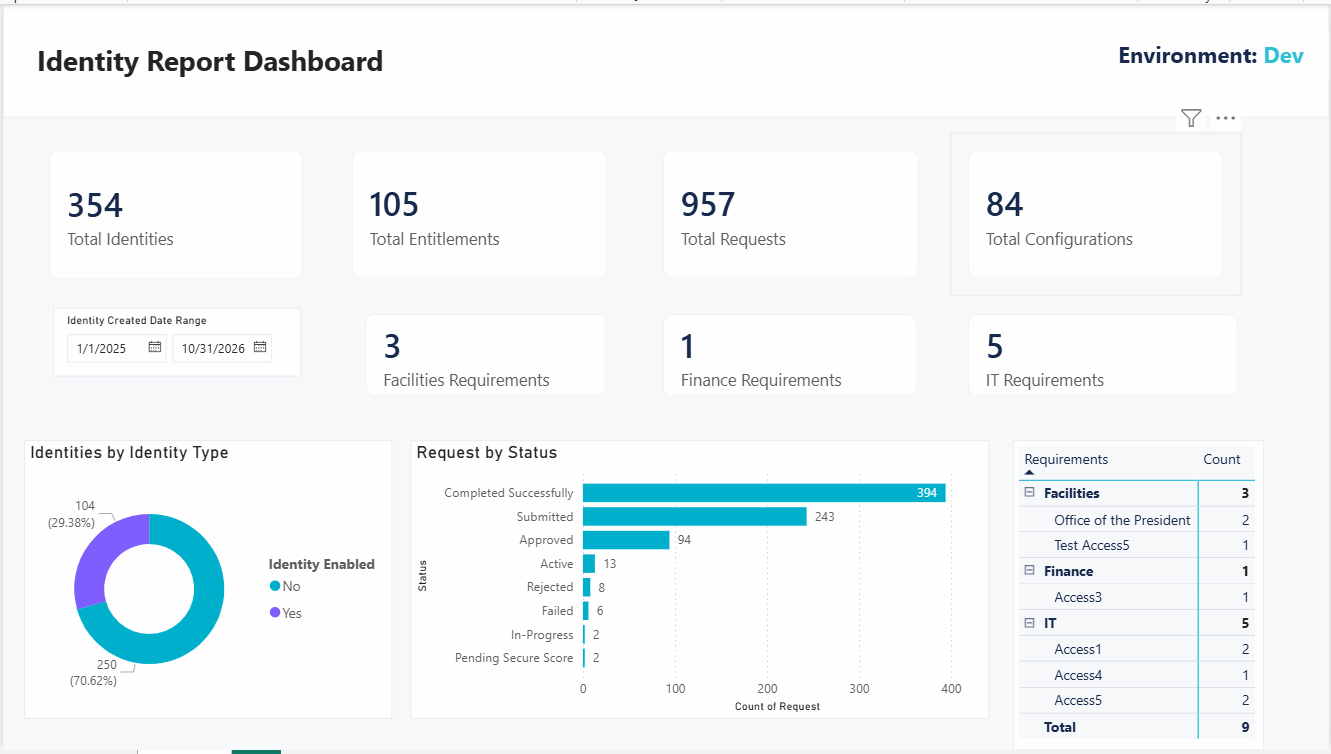Select the Total Identities card
The height and width of the screenshot is (754, 1331).
point(176,214)
